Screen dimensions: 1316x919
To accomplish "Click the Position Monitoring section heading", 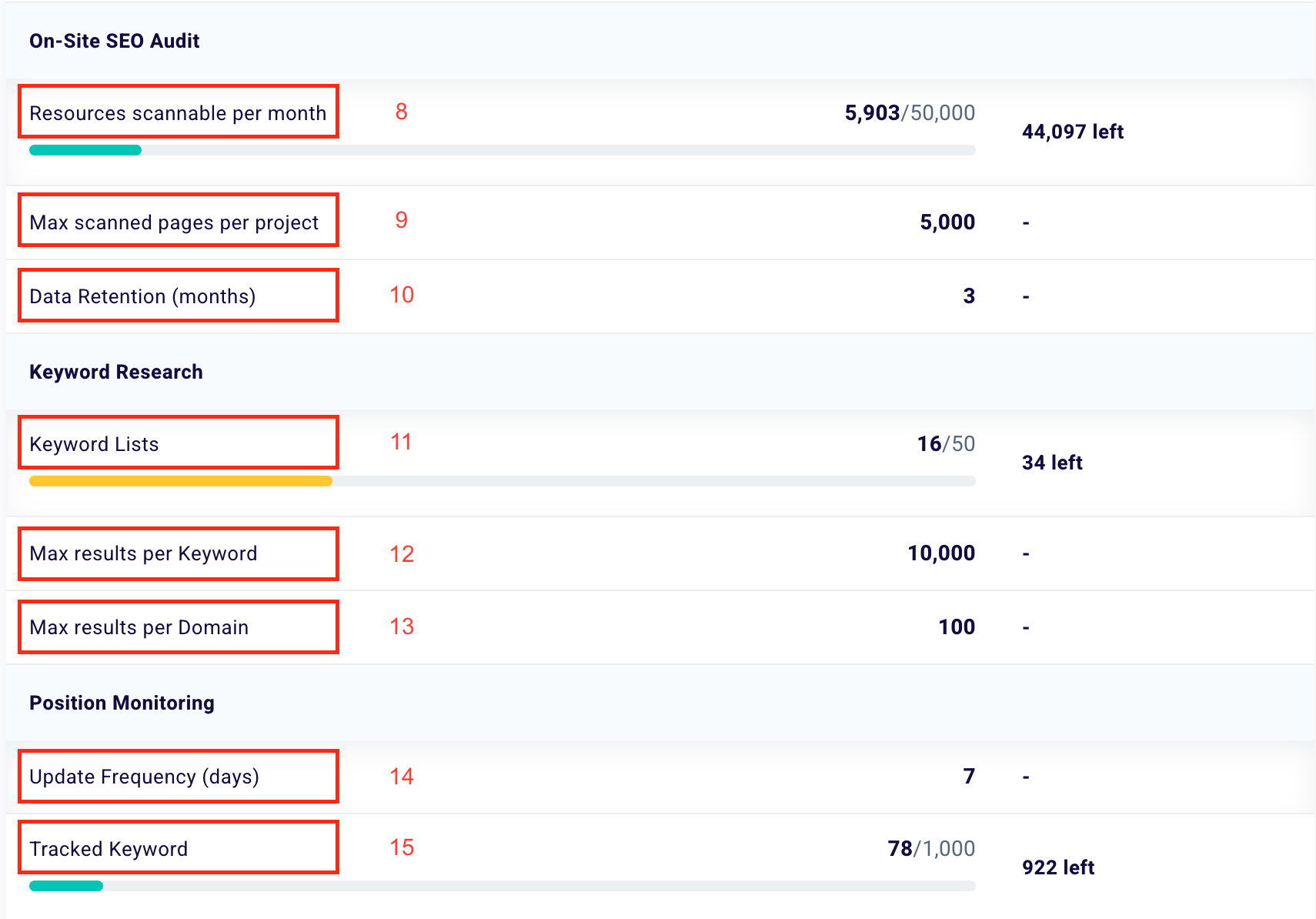I will tap(122, 703).
